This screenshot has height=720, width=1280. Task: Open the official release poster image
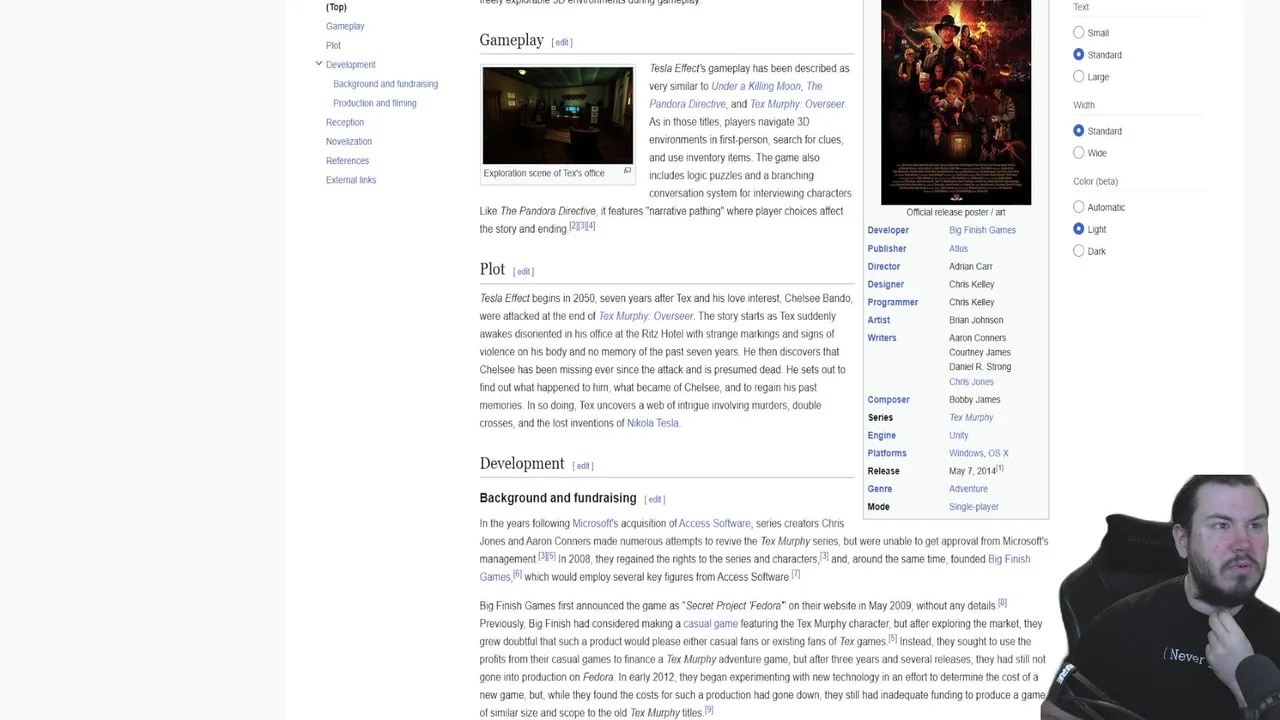click(x=955, y=101)
